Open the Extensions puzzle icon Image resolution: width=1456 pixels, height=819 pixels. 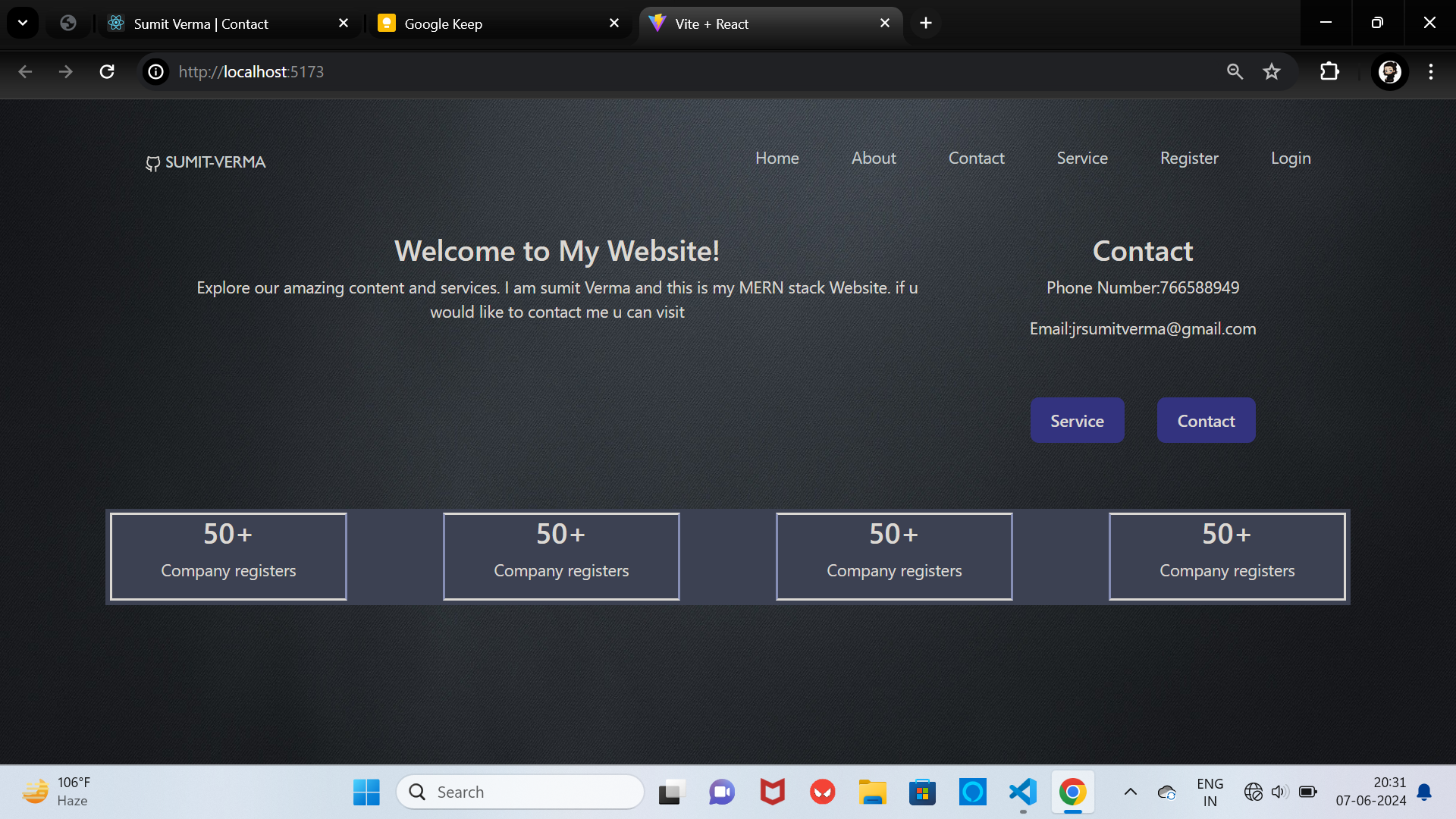pos(1329,71)
